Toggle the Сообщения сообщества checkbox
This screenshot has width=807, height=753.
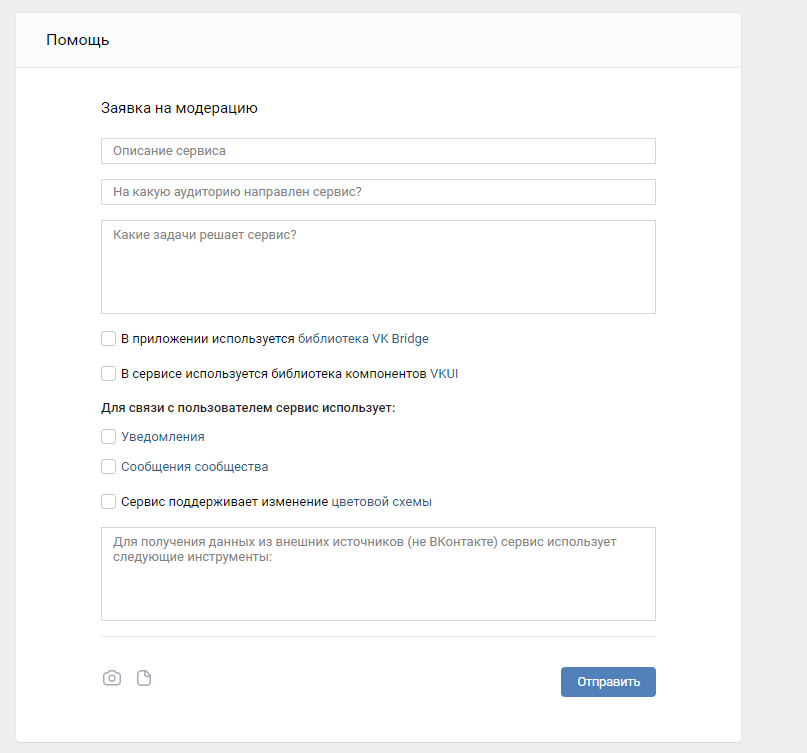tap(109, 467)
